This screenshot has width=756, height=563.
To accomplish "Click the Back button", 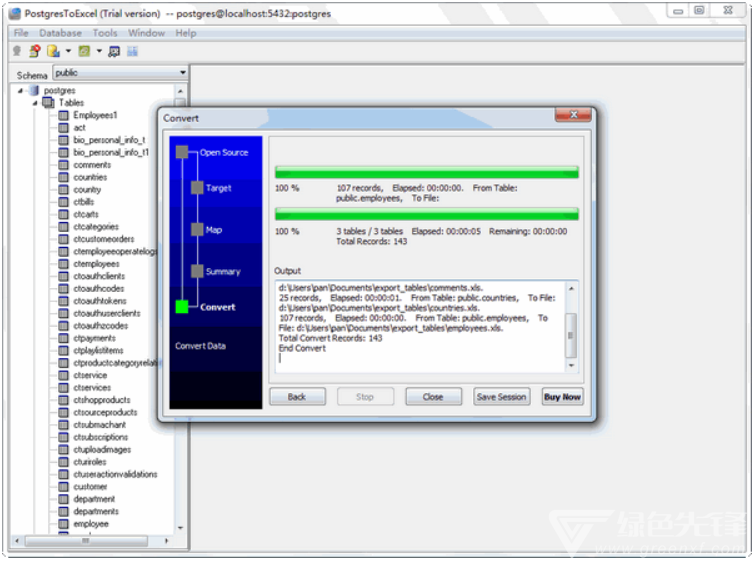I will point(297,397).
